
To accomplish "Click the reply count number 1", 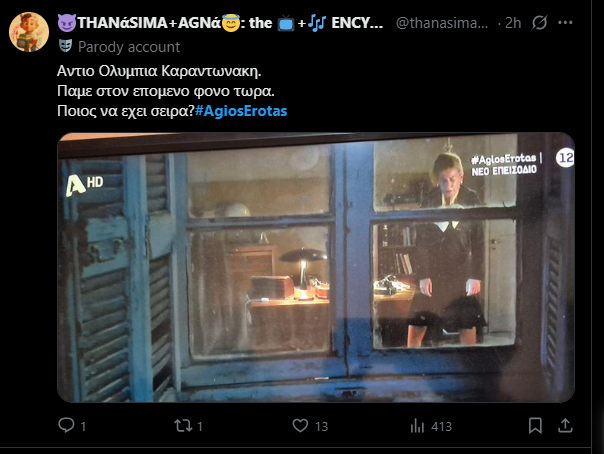I will (x=83, y=426).
